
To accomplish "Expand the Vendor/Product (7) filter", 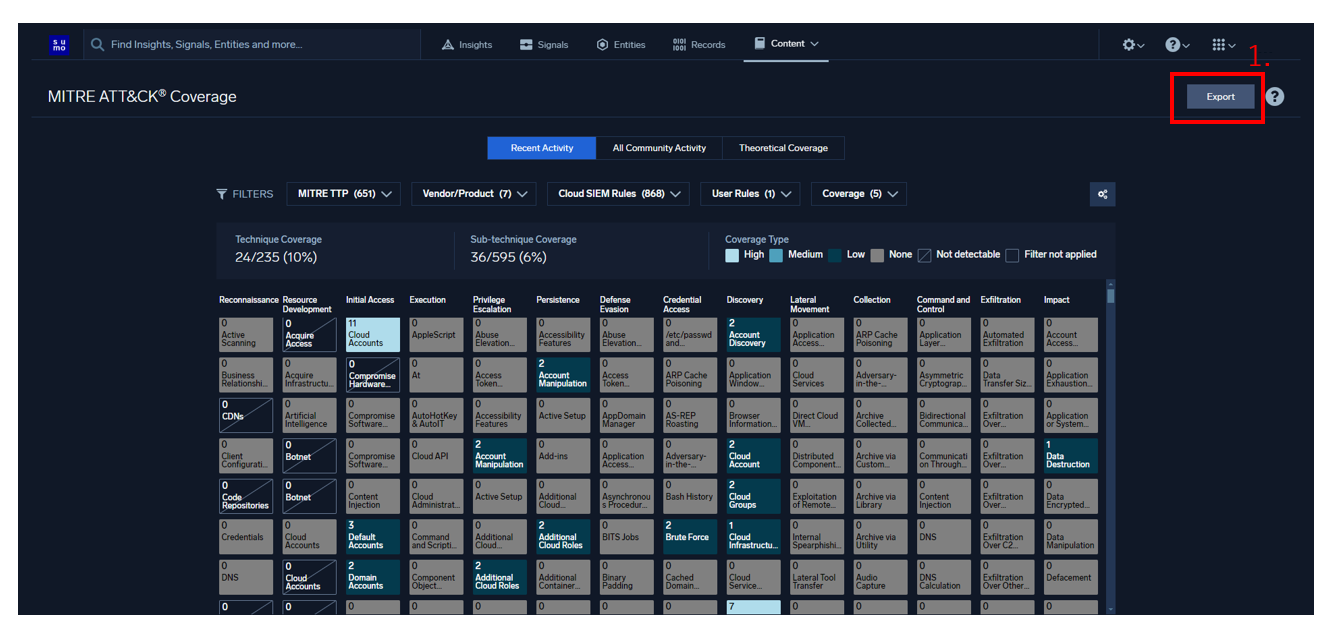I will pos(473,194).
